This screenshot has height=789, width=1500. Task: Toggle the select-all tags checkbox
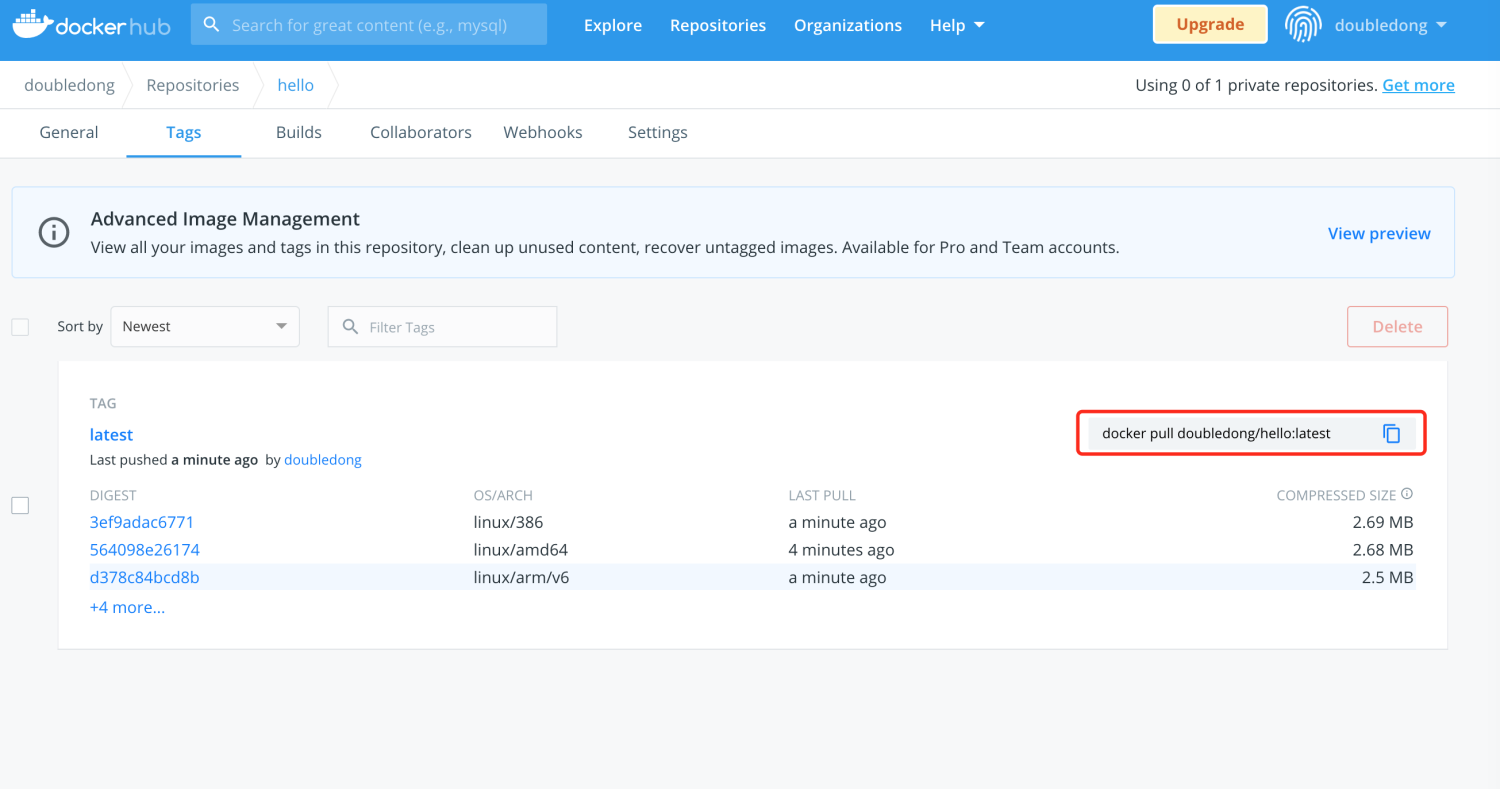[20, 327]
